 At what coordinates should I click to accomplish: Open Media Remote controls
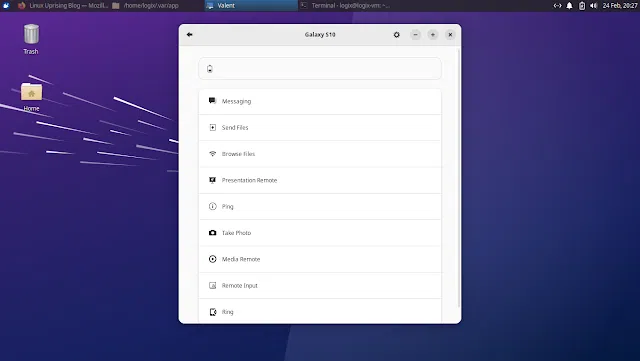click(320, 259)
